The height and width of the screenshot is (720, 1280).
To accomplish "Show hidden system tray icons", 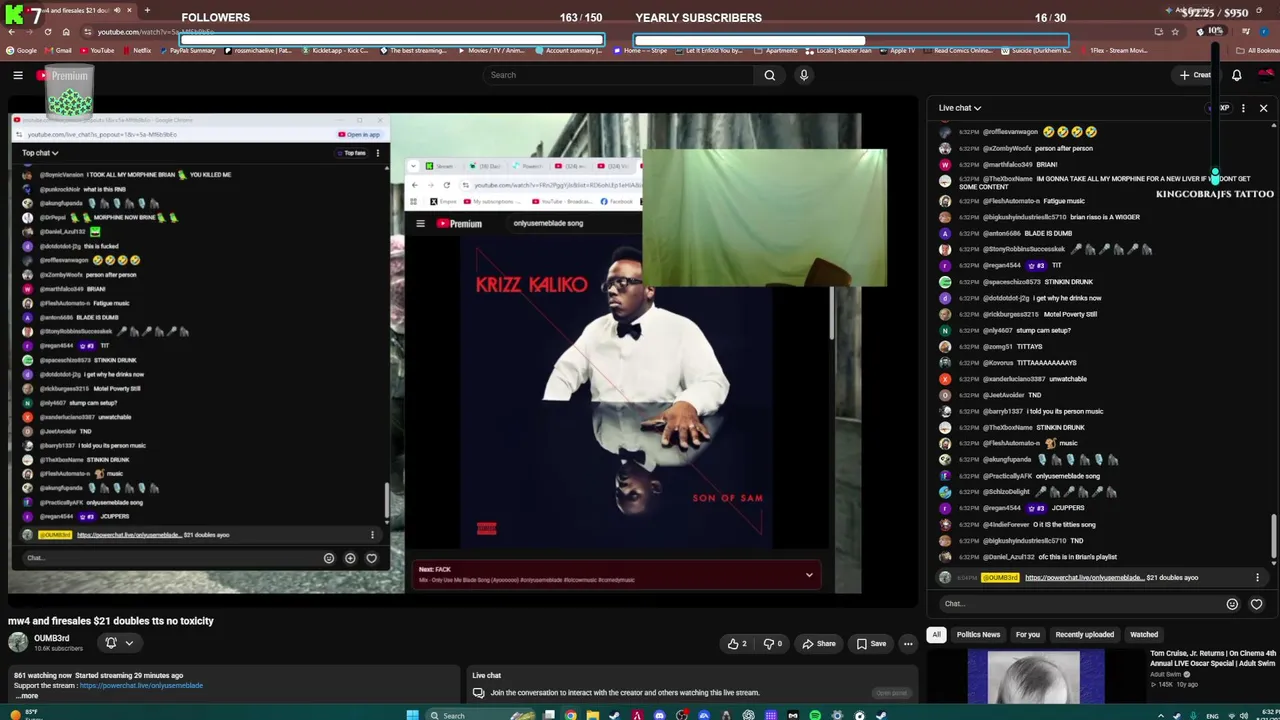I will point(1161,715).
